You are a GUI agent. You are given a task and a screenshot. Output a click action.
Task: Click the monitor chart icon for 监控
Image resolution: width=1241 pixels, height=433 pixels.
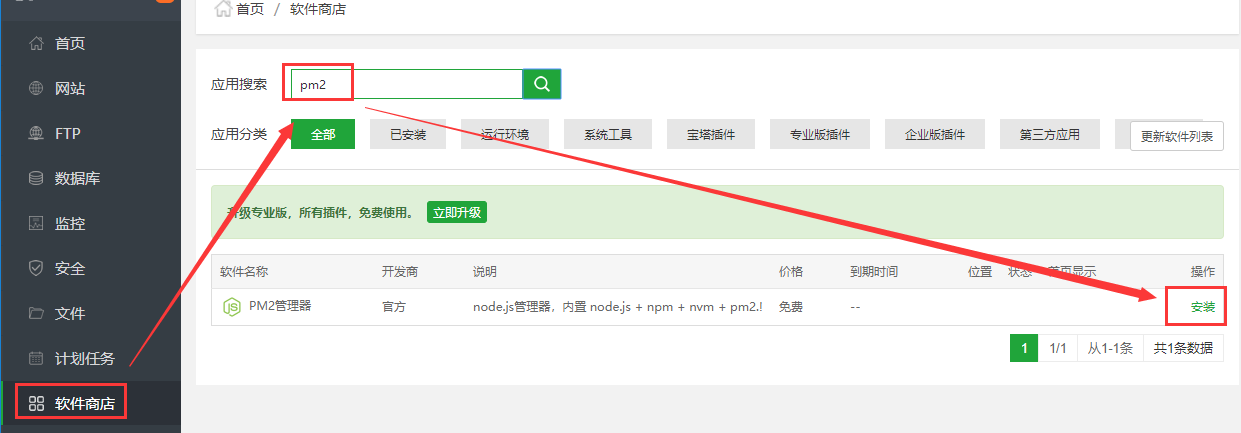pyautogui.click(x=37, y=223)
